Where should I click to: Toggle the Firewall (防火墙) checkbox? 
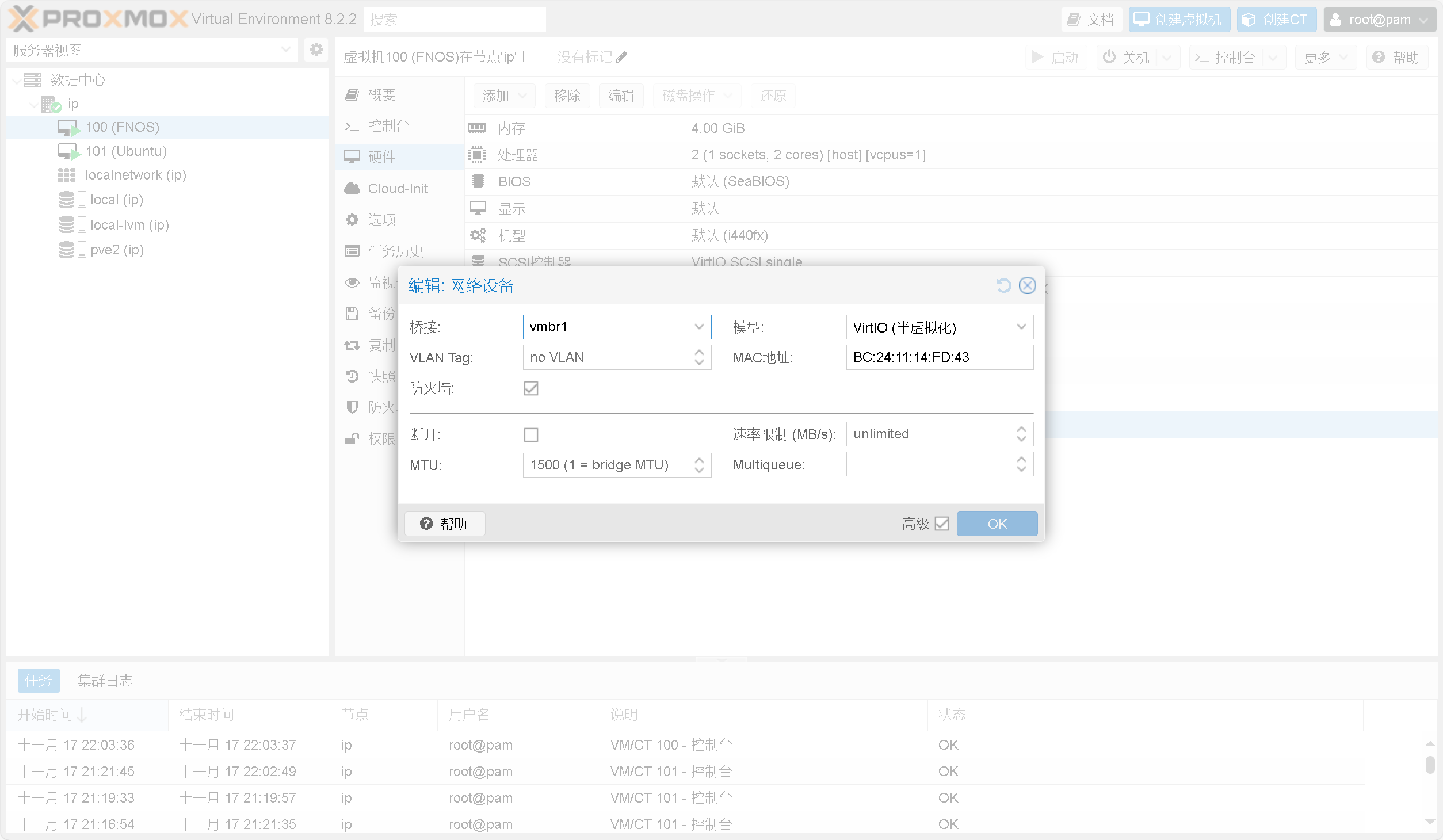(x=531, y=388)
